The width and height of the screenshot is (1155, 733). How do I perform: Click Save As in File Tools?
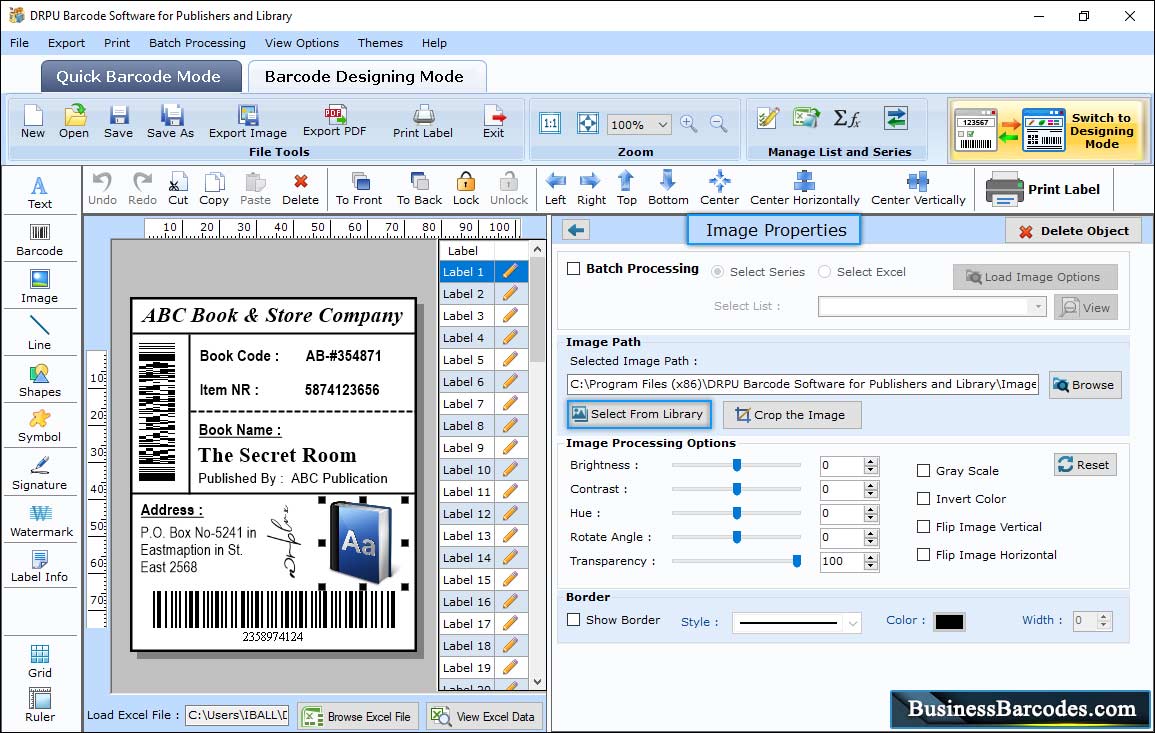click(x=170, y=122)
